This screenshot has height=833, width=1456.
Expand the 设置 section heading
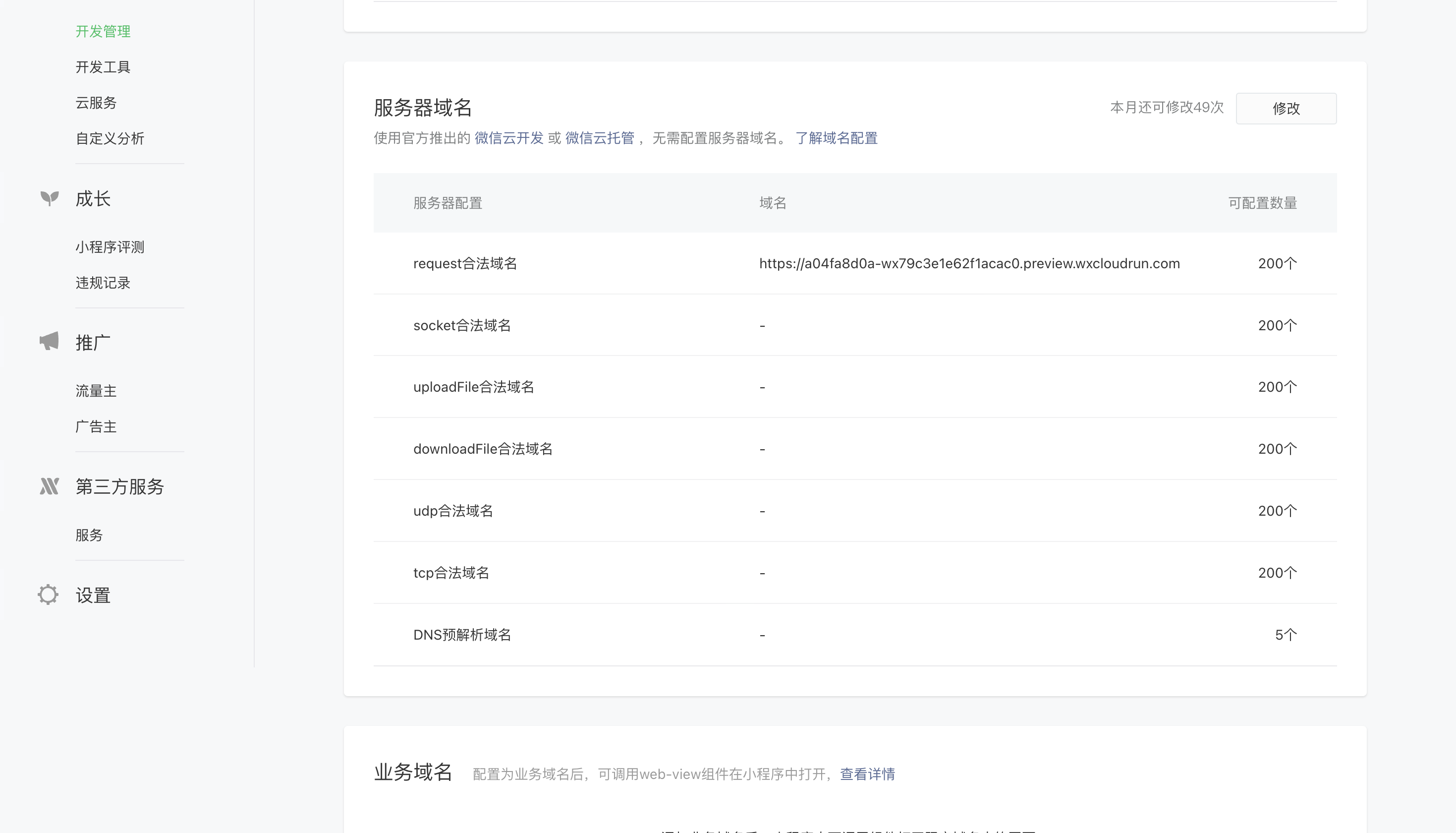(x=93, y=595)
